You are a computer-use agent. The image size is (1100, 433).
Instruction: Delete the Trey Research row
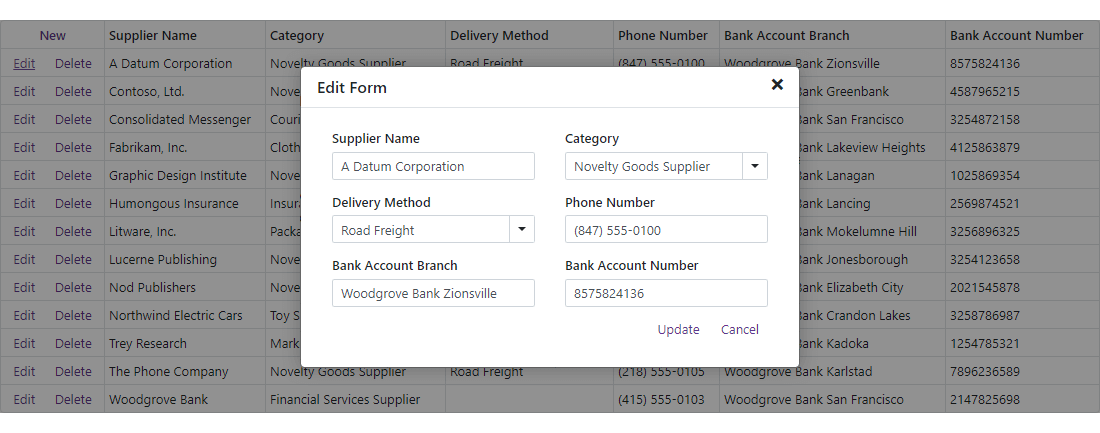point(73,344)
